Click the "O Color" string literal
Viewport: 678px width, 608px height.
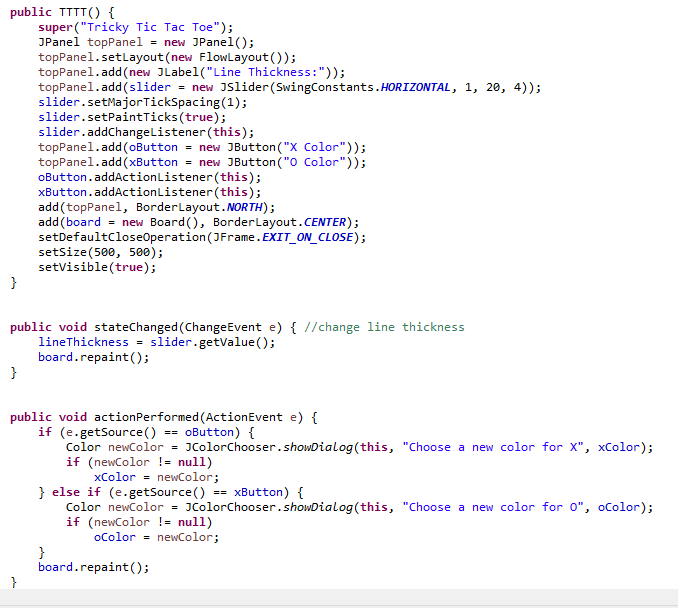313,162
